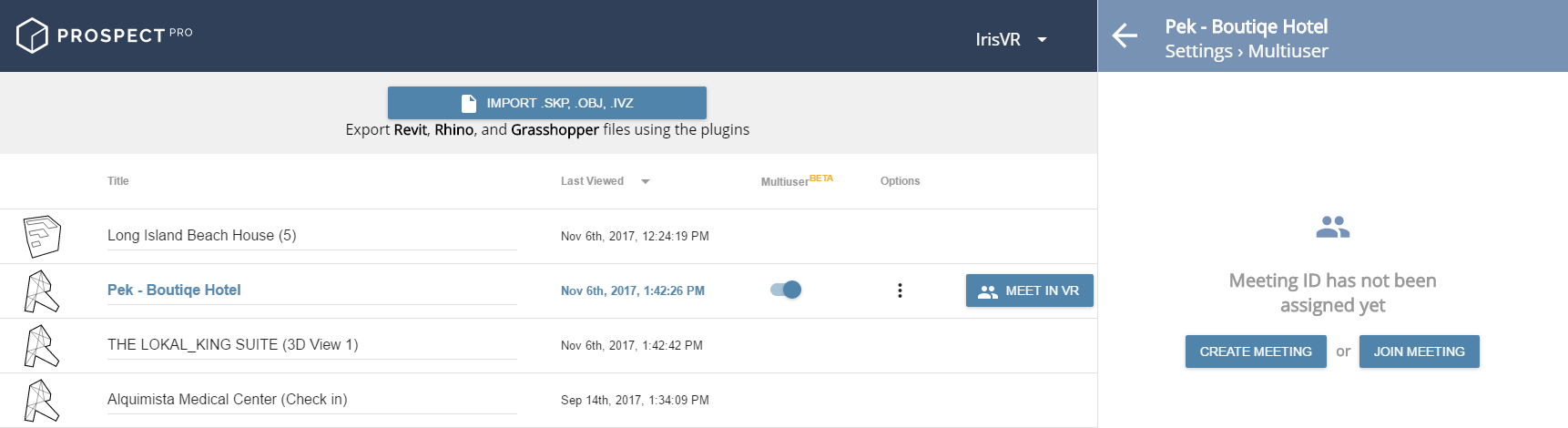Open the three-dot options for Pek - Boutiqe Hotel

pos(900,290)
